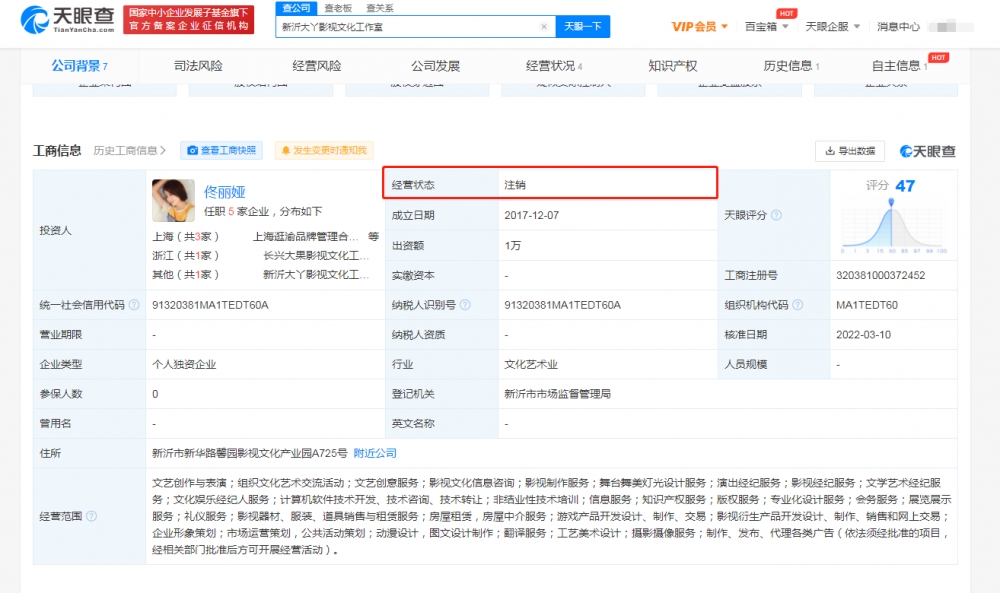Click the 91320381MA1TEDT60A value beside 统一社会信用代码

pos(210,305)
